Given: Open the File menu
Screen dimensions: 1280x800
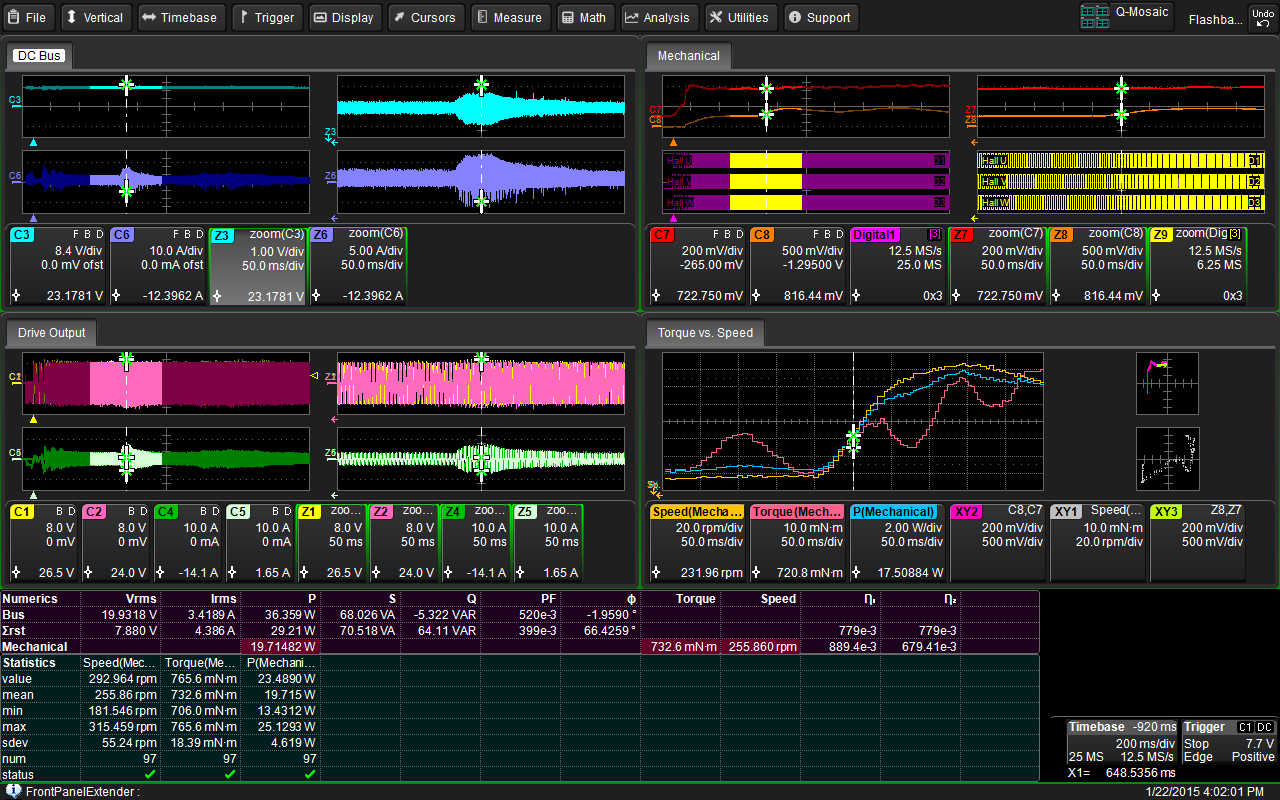Looking at the screenshot, I should pos(28,17).
